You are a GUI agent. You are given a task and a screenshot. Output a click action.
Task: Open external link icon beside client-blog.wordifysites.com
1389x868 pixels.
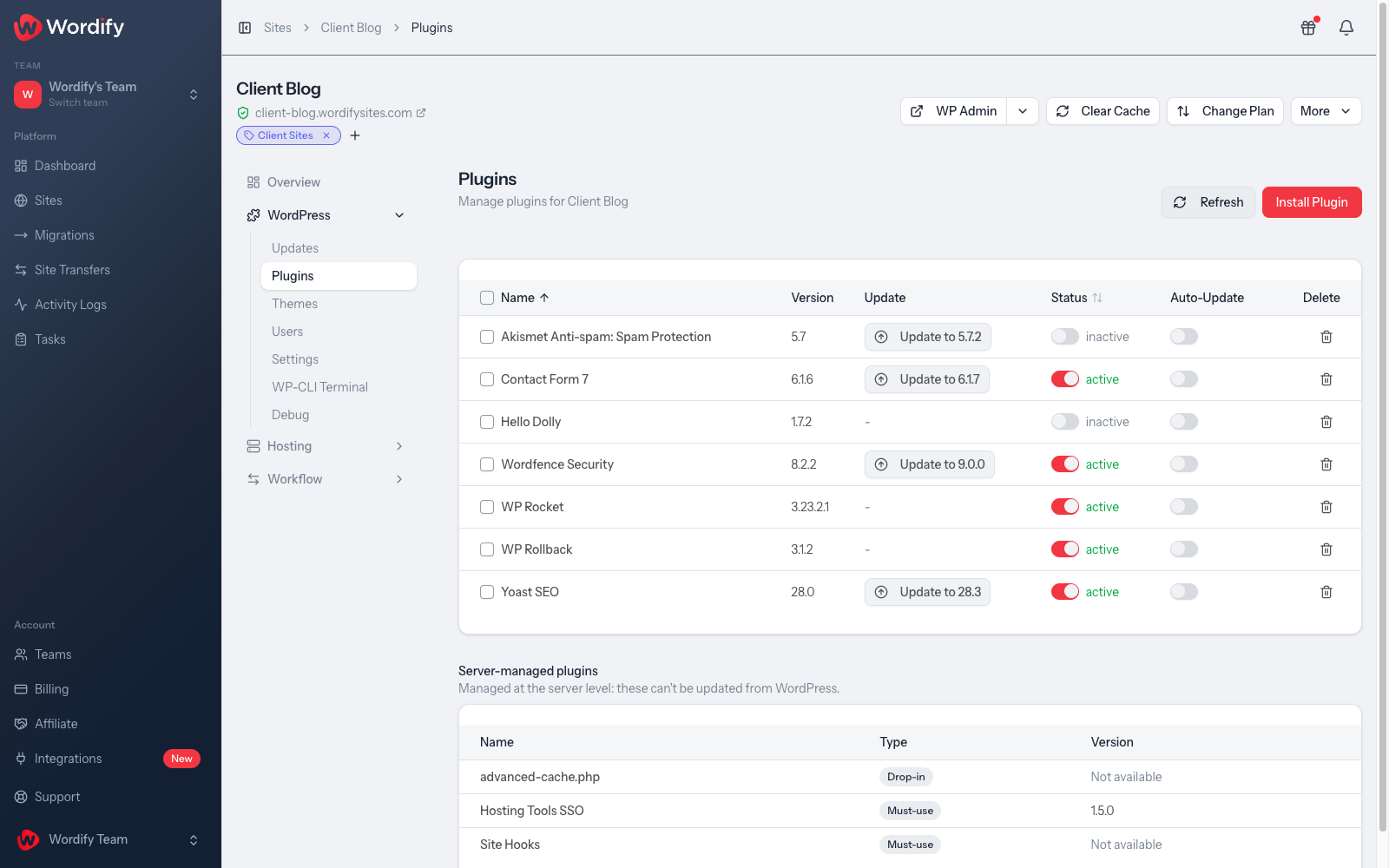tap(421, 113)
